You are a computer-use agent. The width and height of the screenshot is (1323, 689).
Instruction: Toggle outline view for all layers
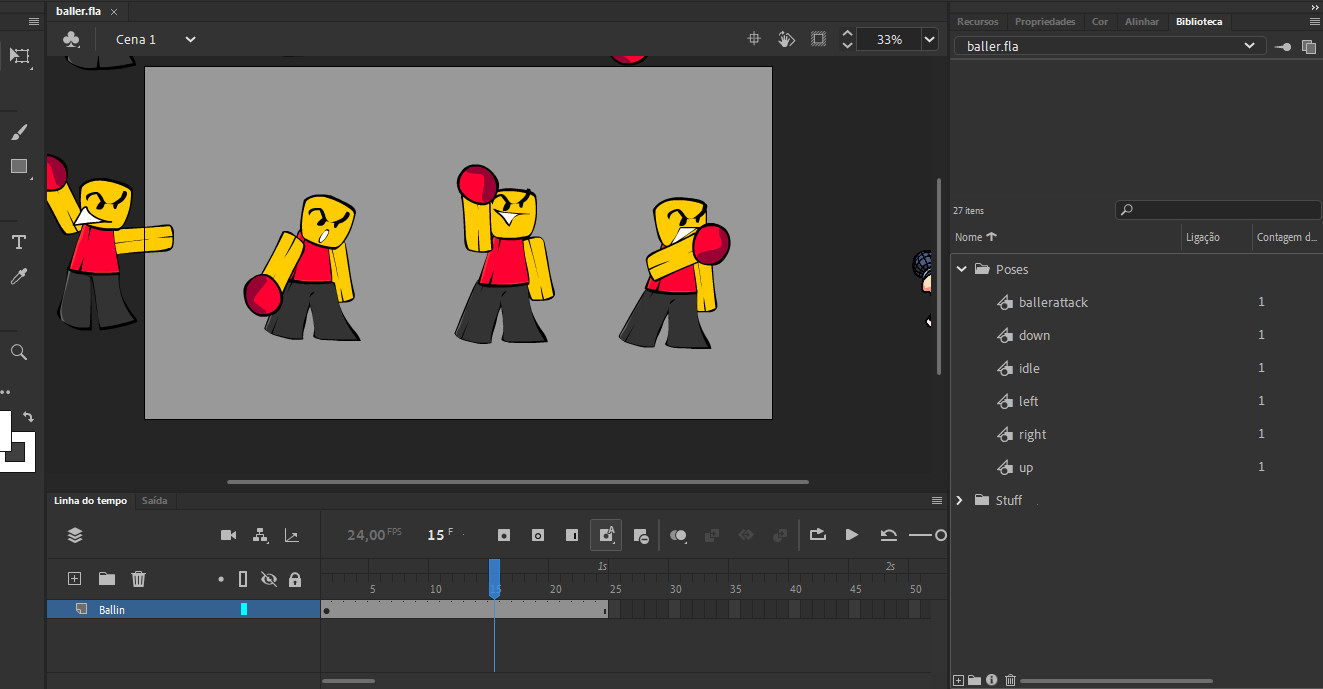(x=243, y=579)
